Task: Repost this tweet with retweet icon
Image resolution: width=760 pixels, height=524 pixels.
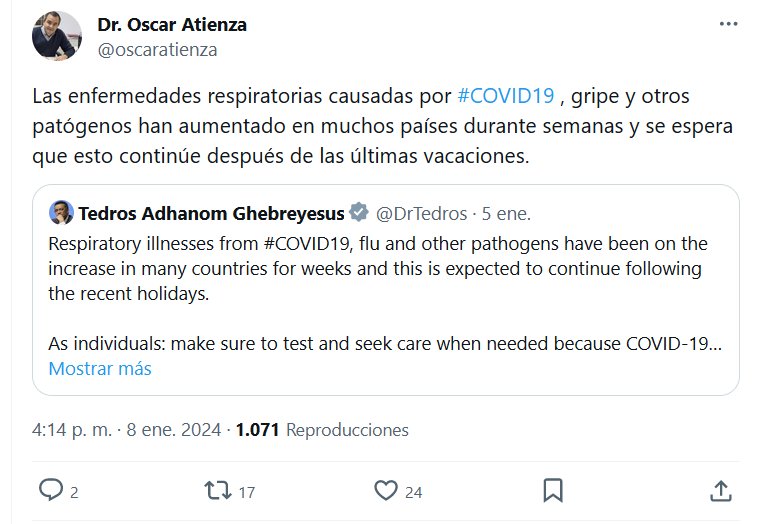Action: [217, 490]
